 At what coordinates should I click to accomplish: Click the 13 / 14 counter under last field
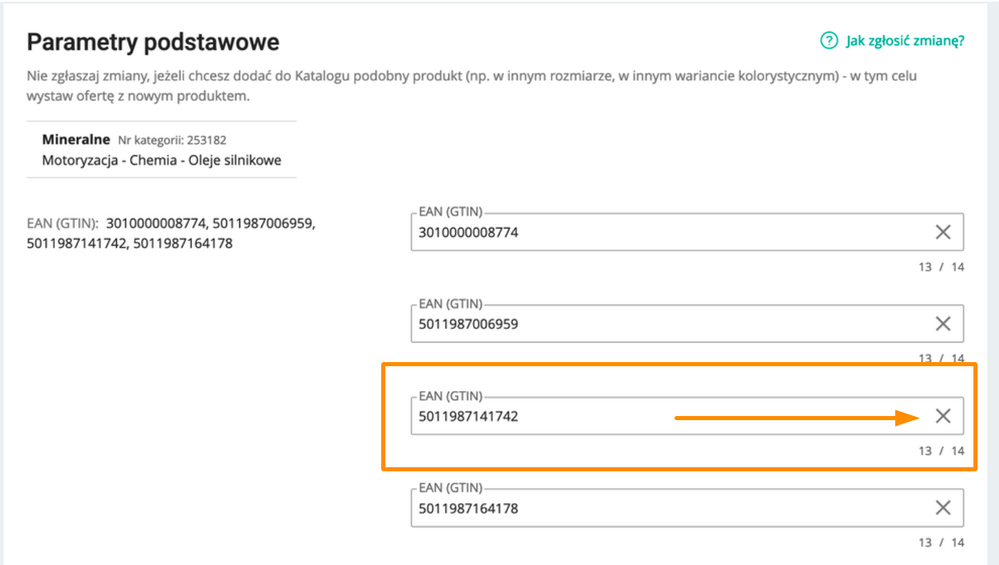pyautogui.click(x=941, y=543)
